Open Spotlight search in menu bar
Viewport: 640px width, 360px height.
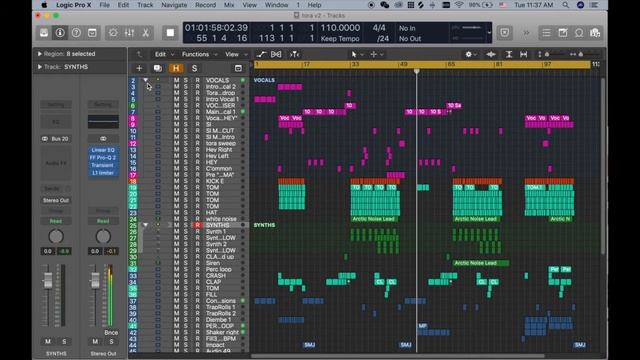(565, 5)
